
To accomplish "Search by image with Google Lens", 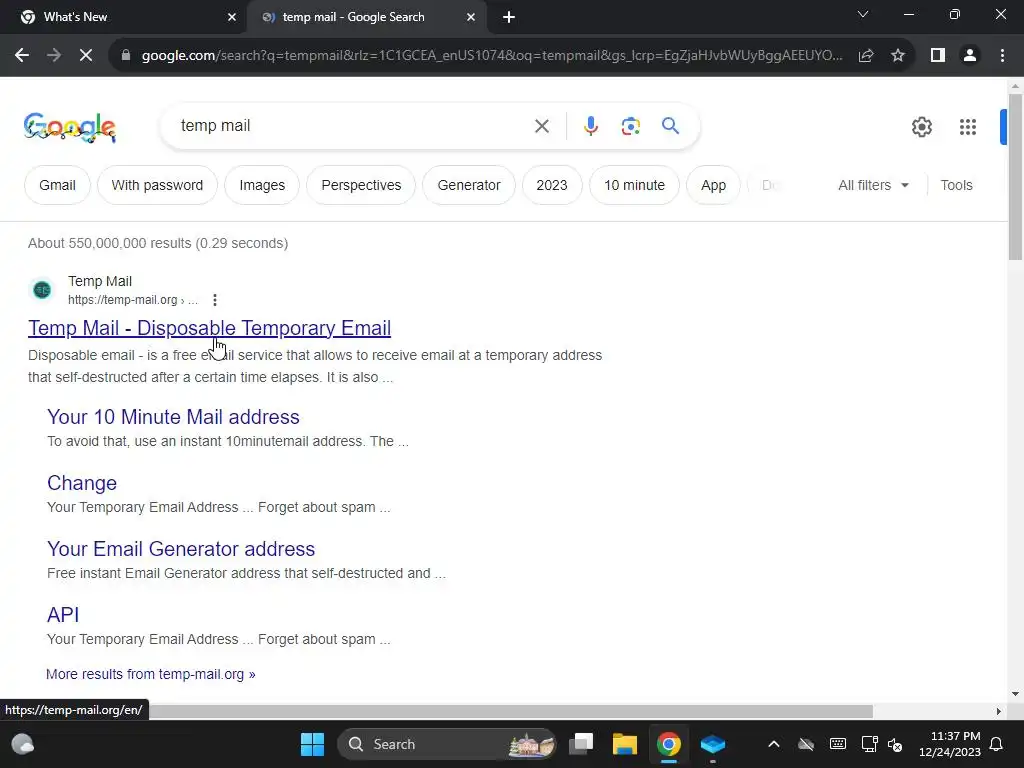I will (x=630, y=126).
